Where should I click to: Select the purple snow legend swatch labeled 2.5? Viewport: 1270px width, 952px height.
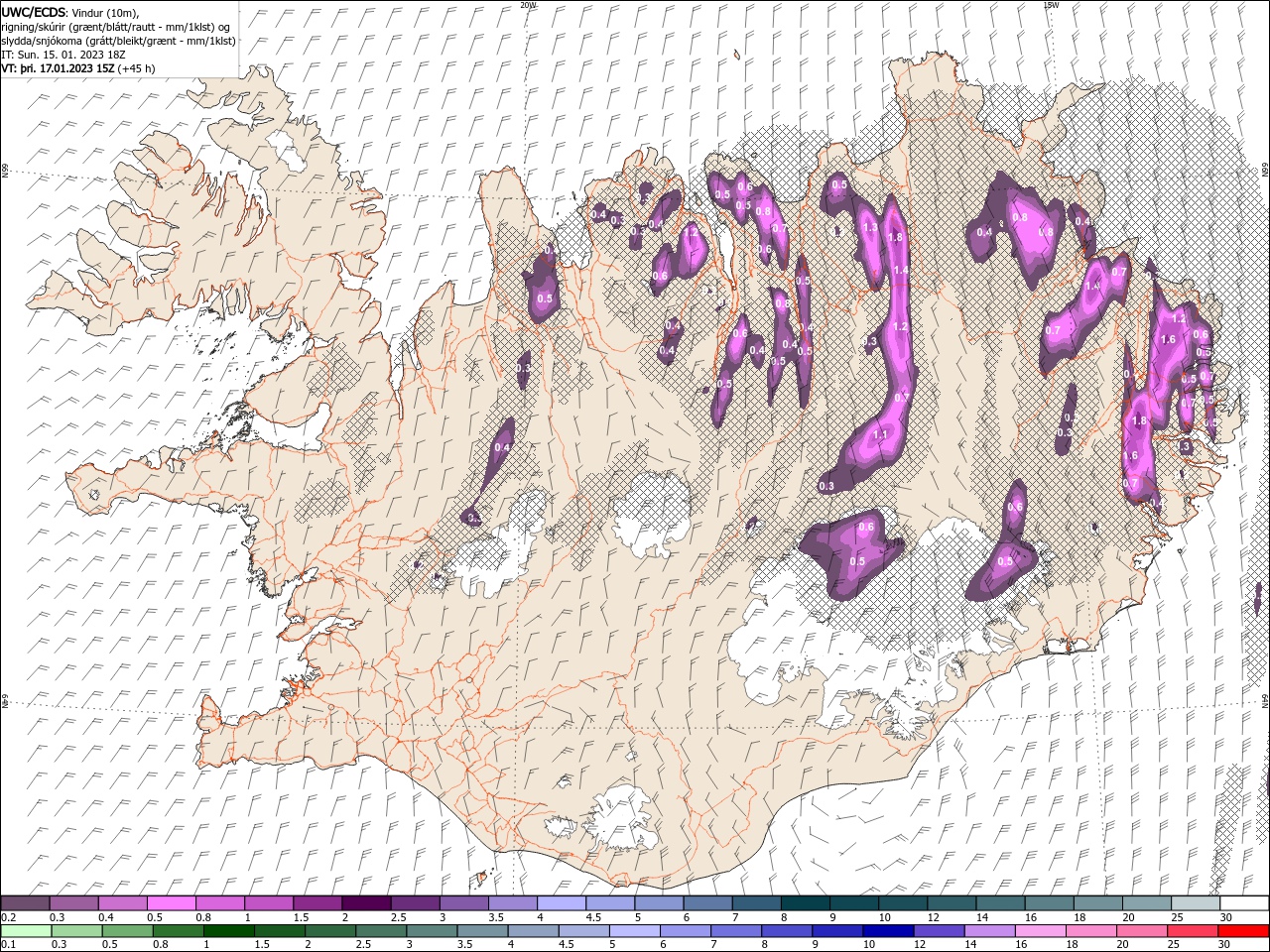(415, 903)
